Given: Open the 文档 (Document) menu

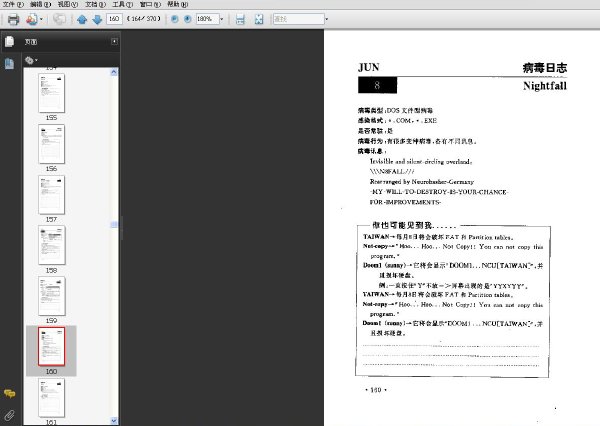Looking at the screenshot, I should pos(95,4).
